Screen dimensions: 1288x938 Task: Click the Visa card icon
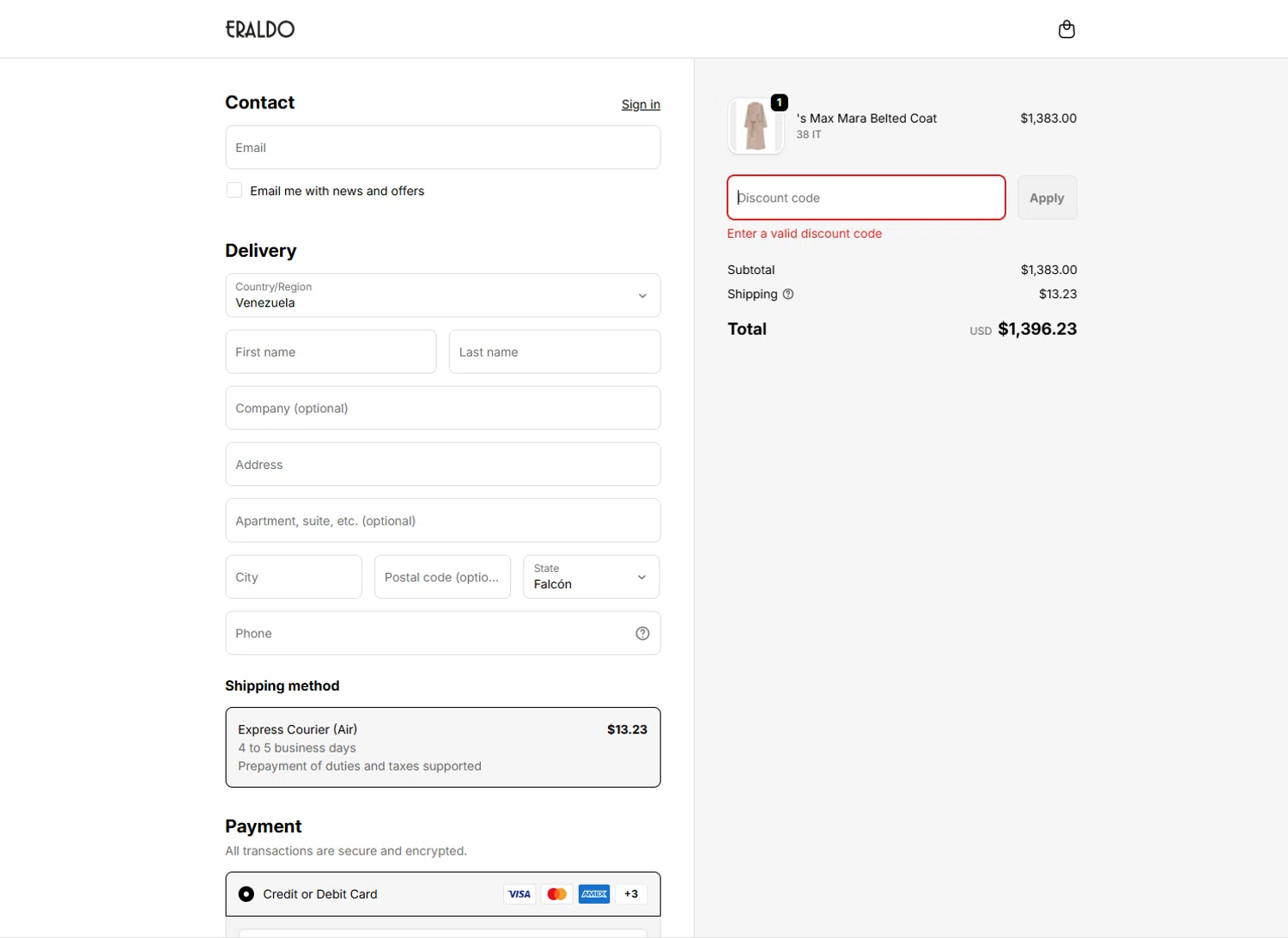519,894
